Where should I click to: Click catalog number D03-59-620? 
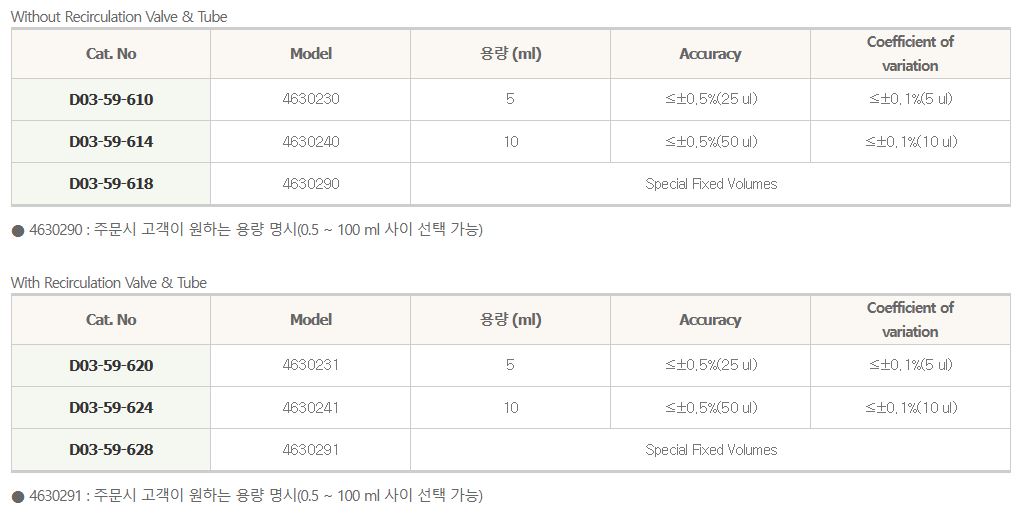[111, 366]
